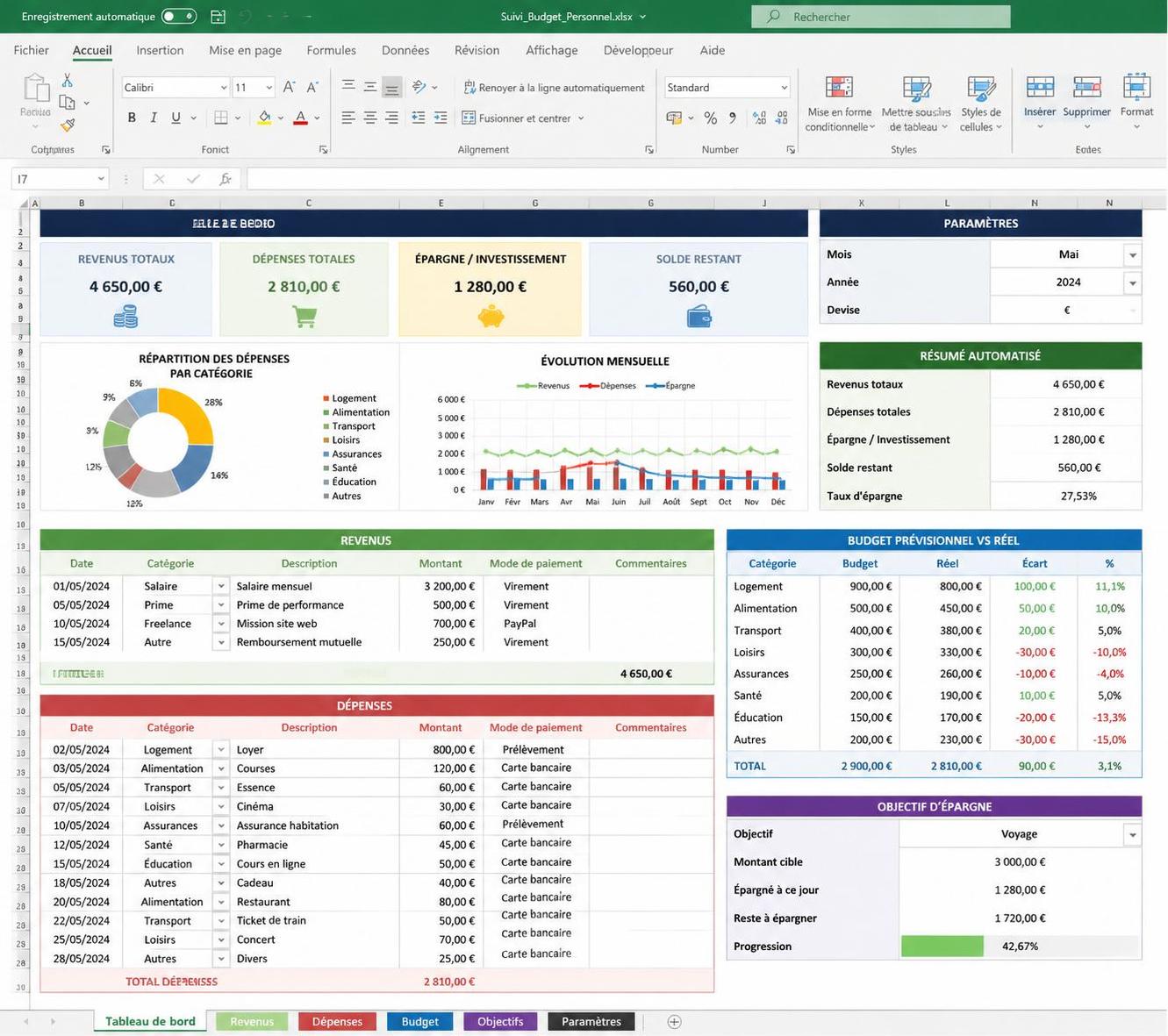Screen dimensions: 1168x1036
Task: Click the Rechercher search box
Action: click(881, 17)
